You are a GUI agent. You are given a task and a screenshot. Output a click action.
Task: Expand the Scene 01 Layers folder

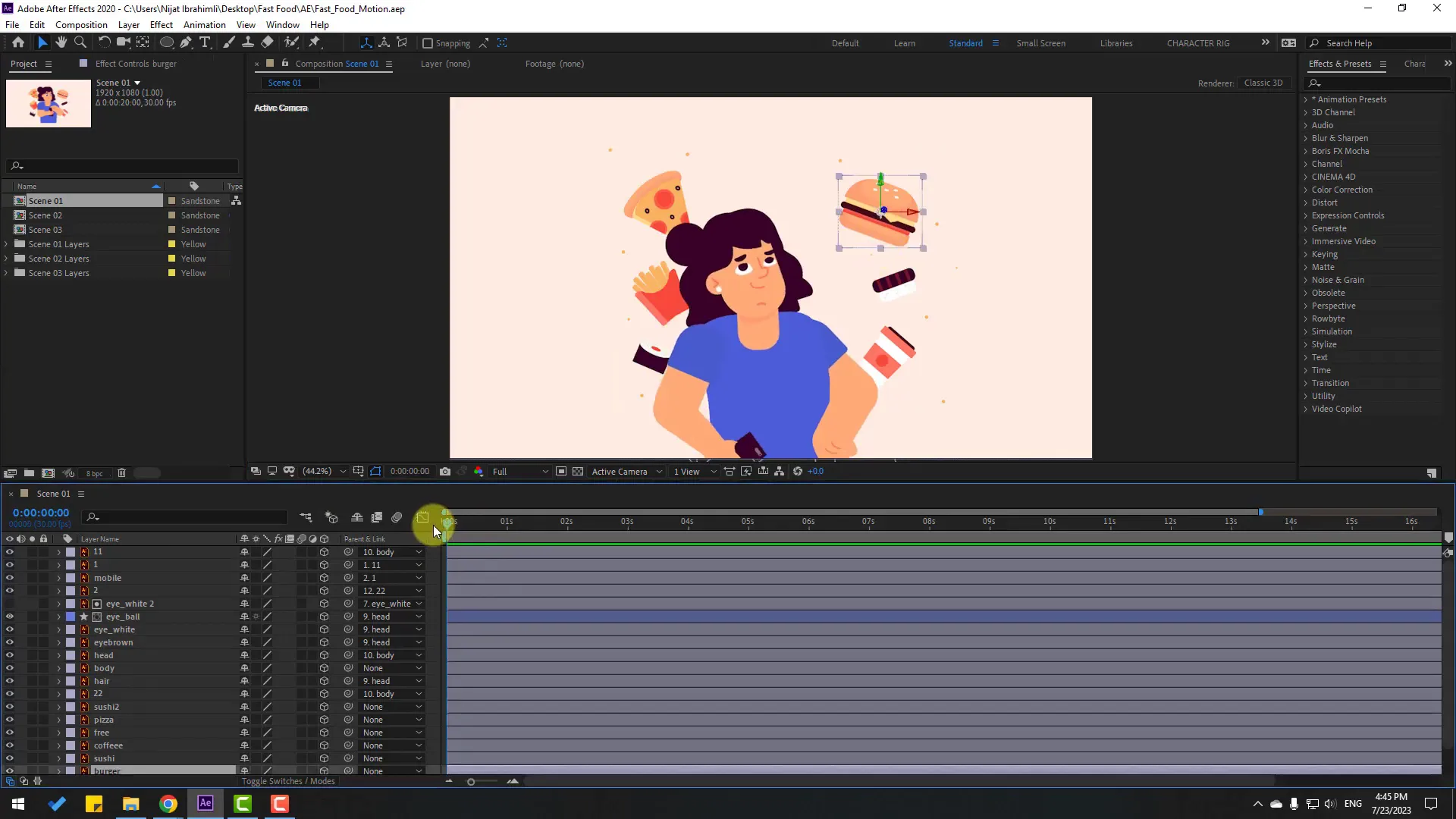click(x=7, y=243)
